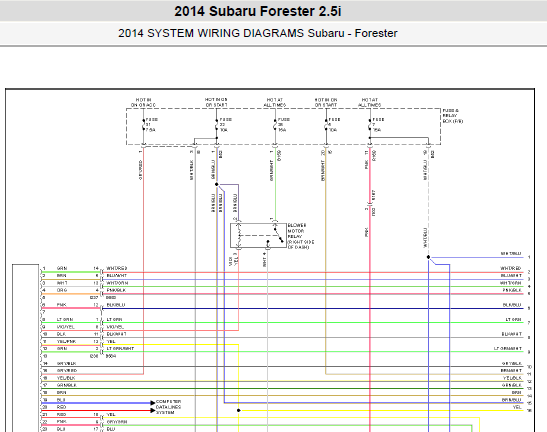Click "BRN" at left connector pin 2

point(62,276)
